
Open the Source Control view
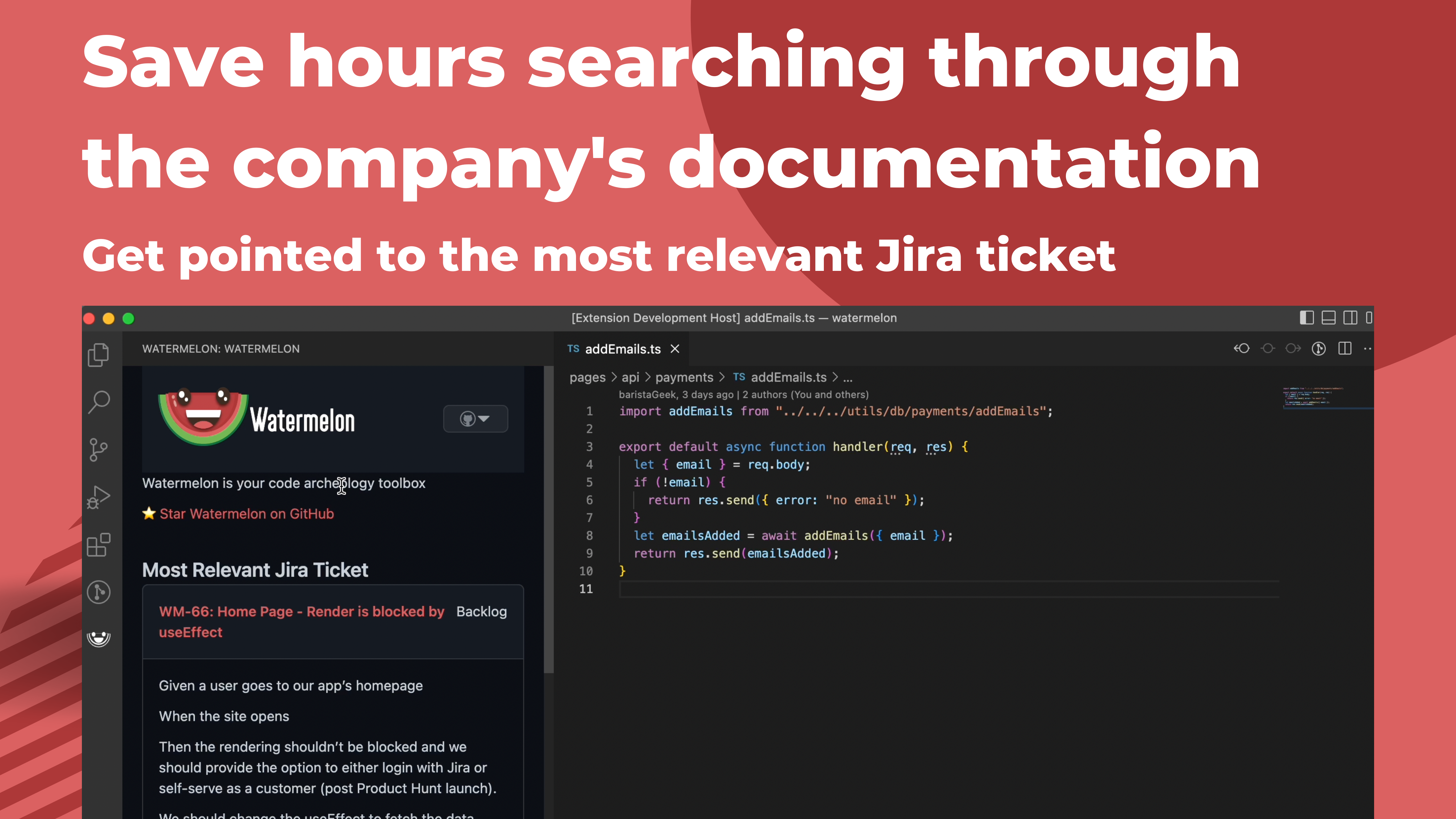click(99, 450)
